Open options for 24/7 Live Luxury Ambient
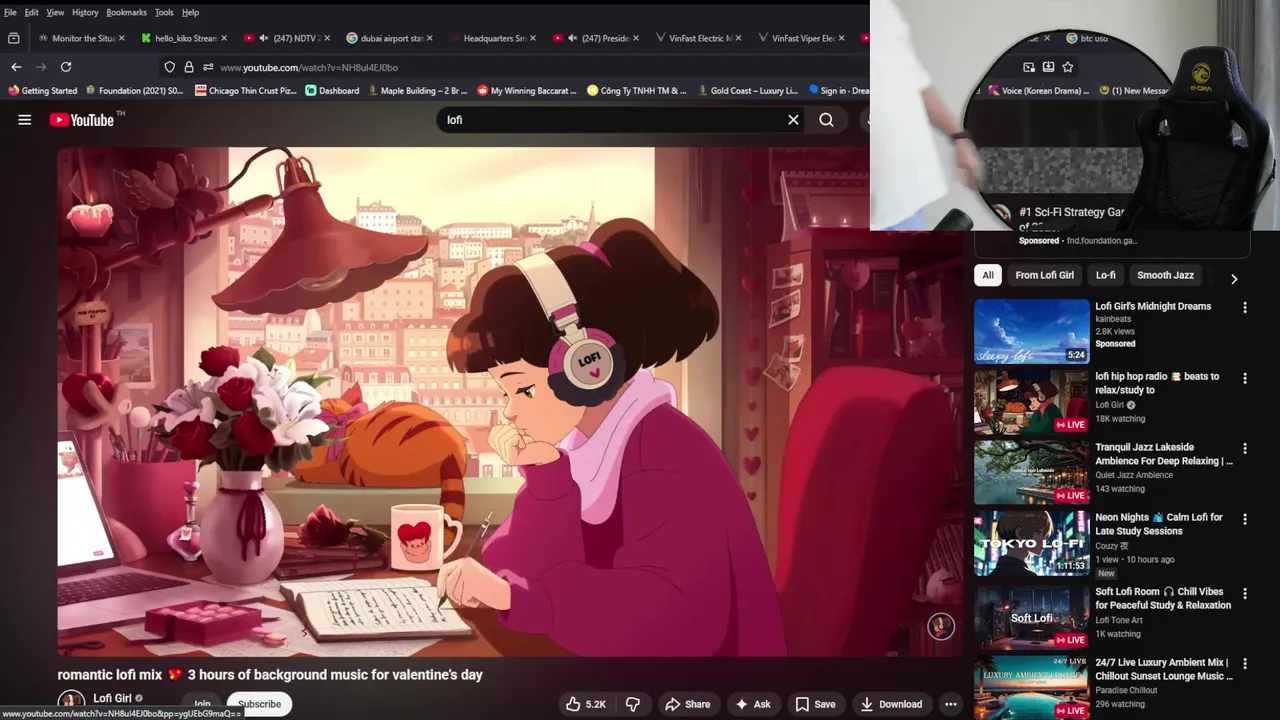1280x720 pixels. point(1245,664)
